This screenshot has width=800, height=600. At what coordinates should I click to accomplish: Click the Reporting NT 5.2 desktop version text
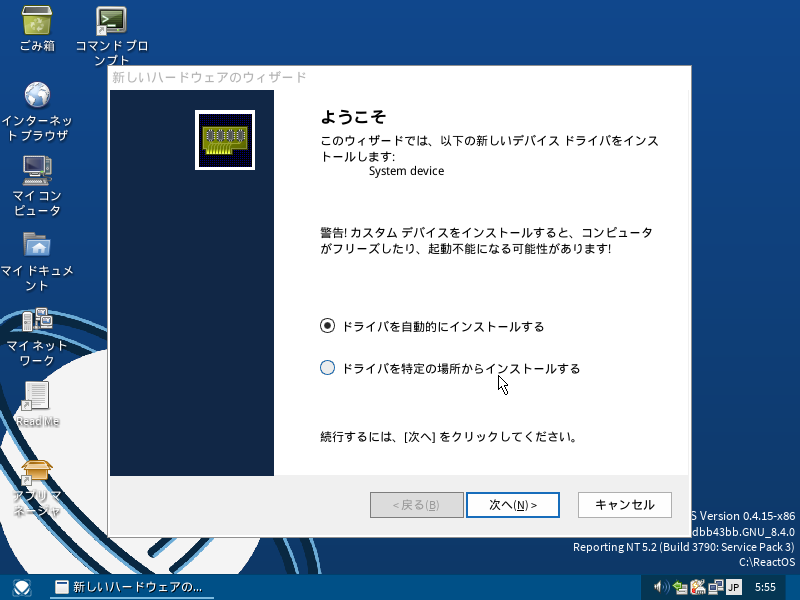(683, 547)
